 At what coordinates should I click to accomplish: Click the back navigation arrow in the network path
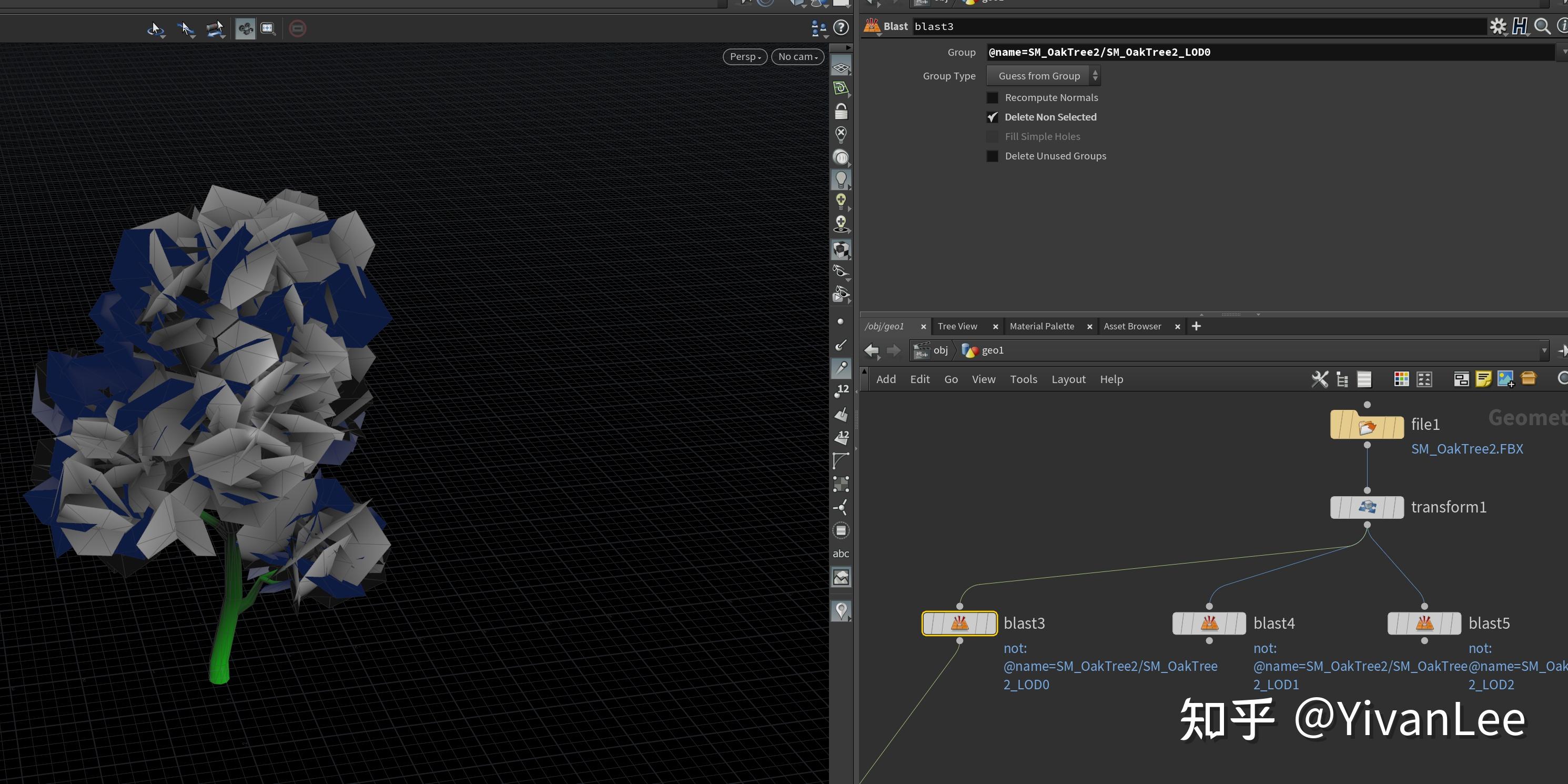872,350
